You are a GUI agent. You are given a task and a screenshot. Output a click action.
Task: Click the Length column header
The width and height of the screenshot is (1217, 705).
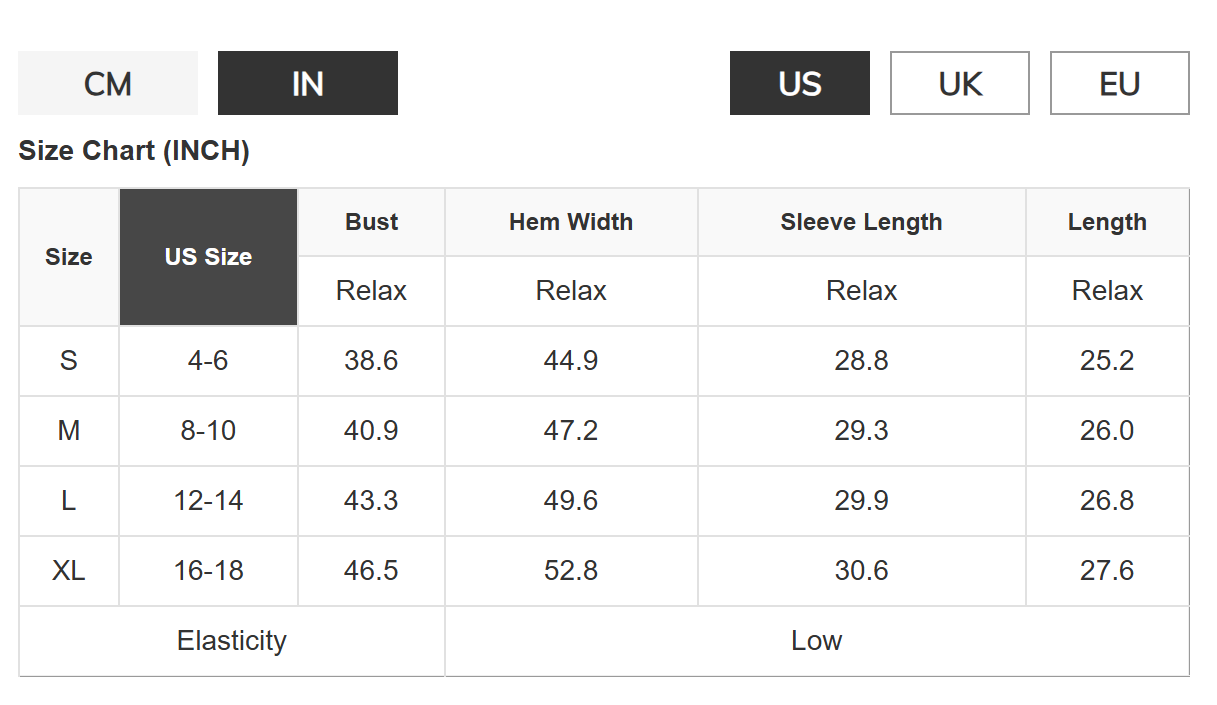1107,222
